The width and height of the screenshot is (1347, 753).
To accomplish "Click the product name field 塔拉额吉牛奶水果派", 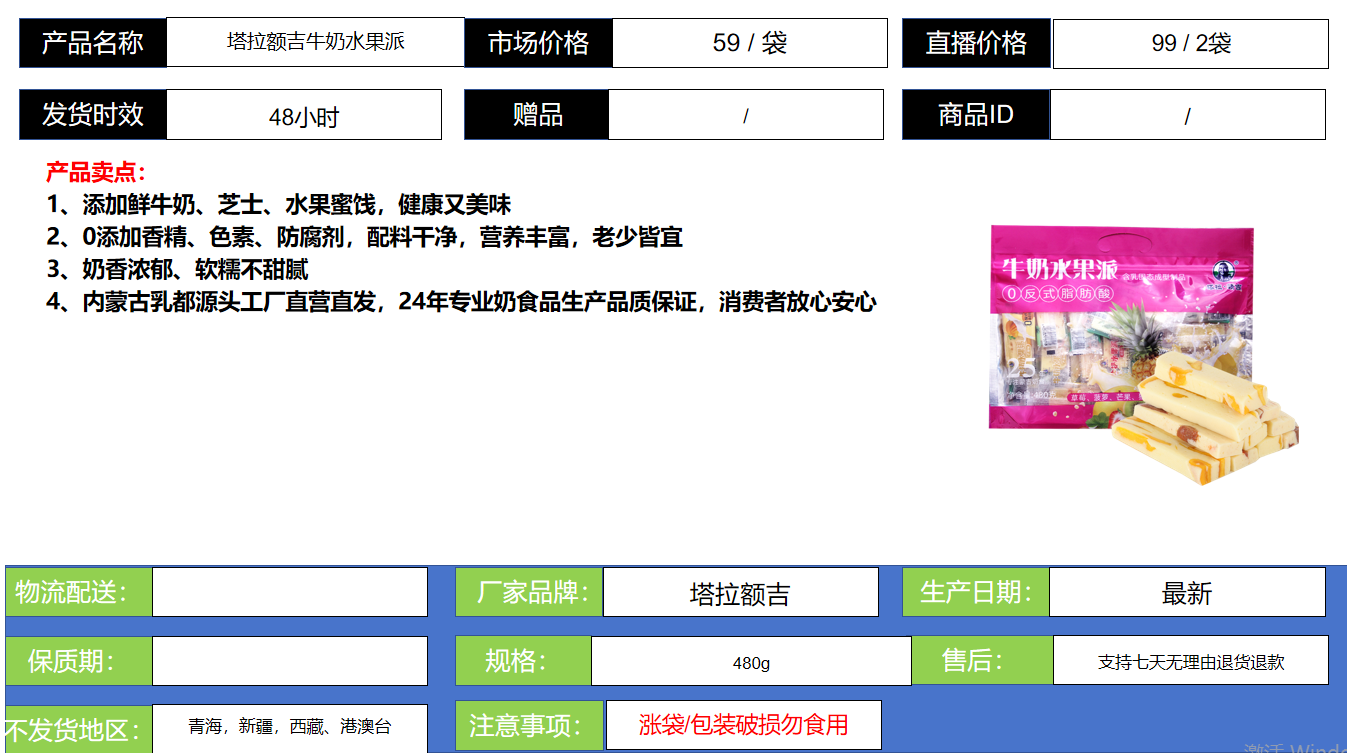I will coord(315,42).
